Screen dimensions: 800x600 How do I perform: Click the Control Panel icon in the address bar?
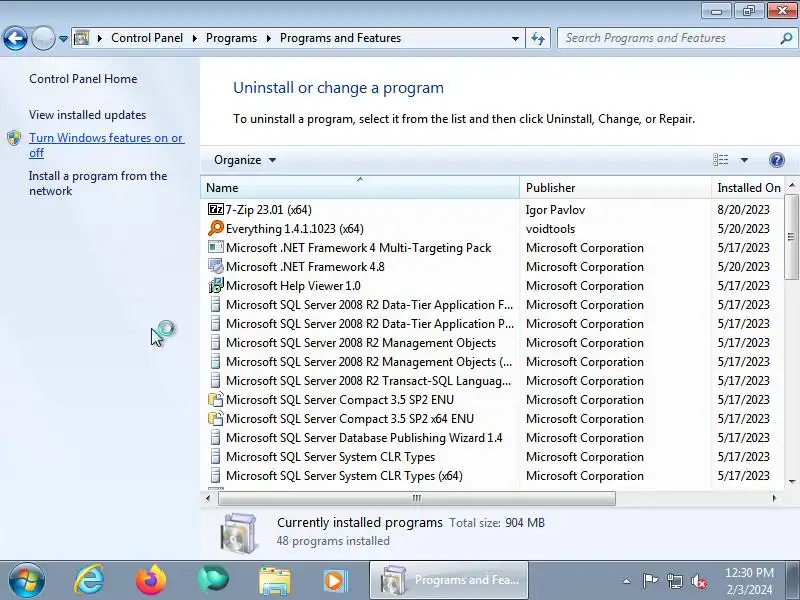click(82, 38)
